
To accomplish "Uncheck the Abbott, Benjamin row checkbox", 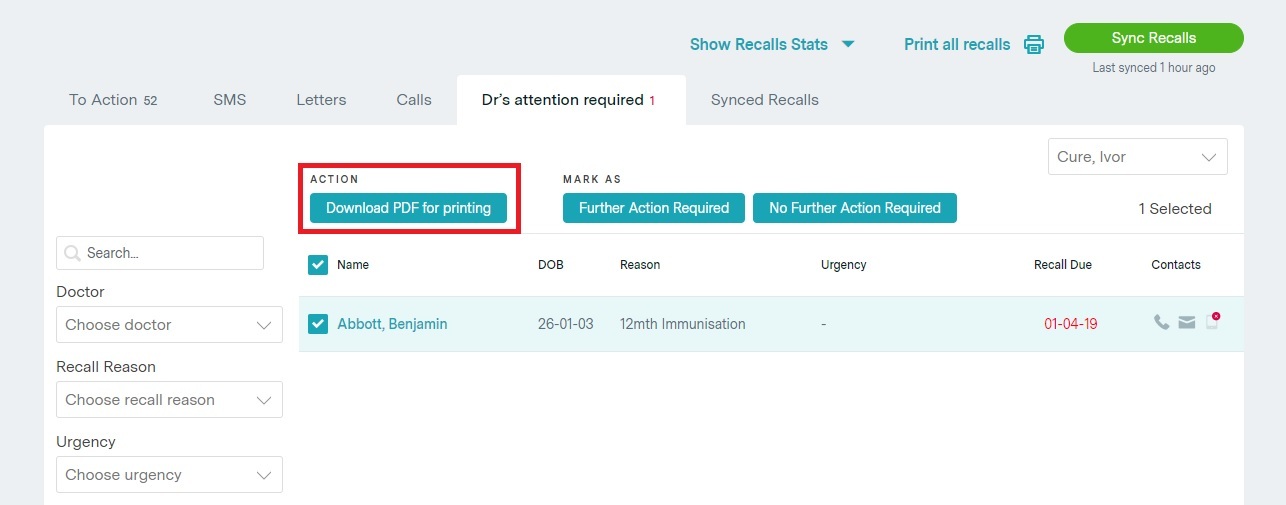I will click(x=318, y=324).
